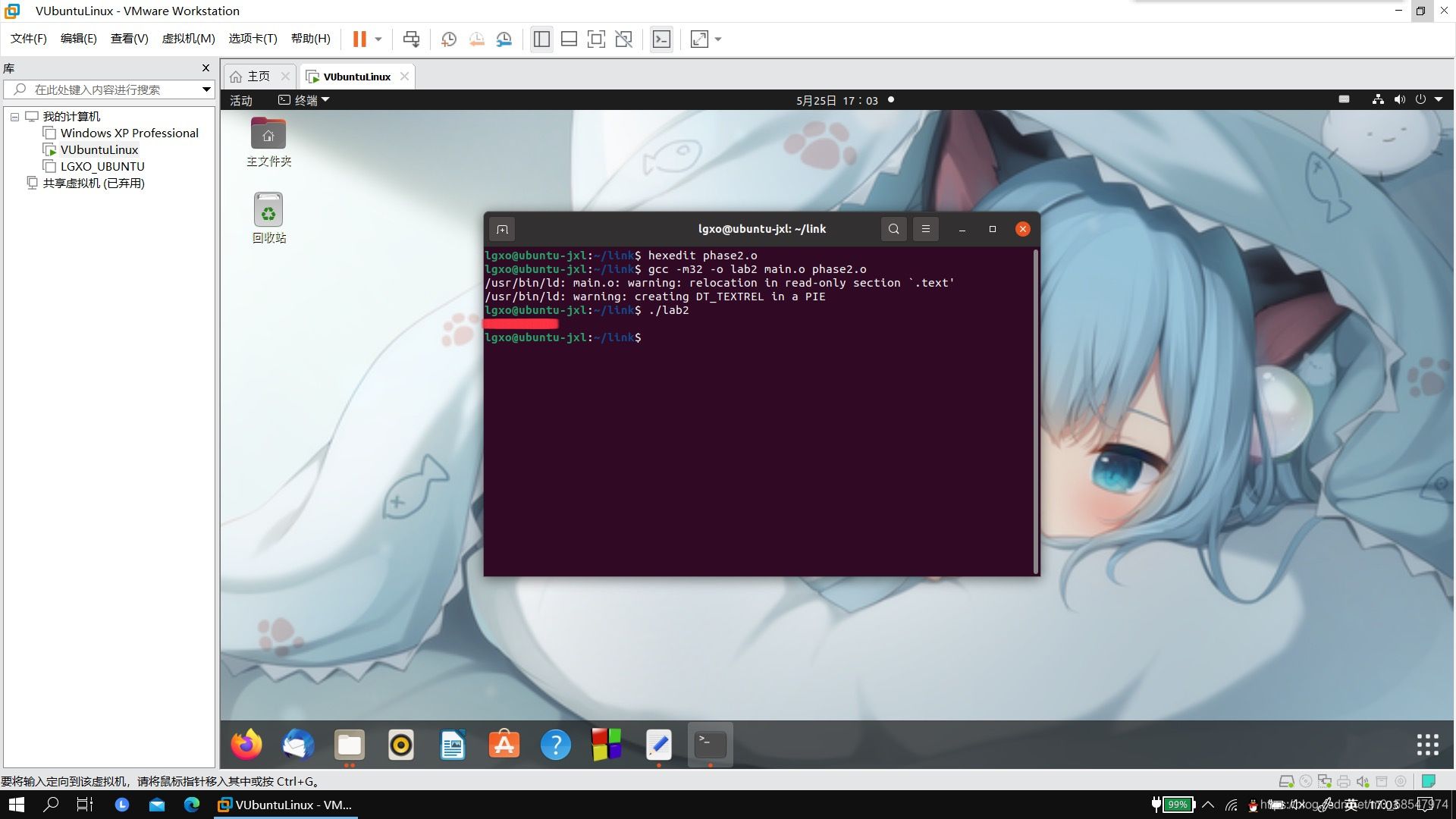The height and width of the screenshot is (819, 1456).
Task: Take a snapshot of the VM
Action: point(448,39)
